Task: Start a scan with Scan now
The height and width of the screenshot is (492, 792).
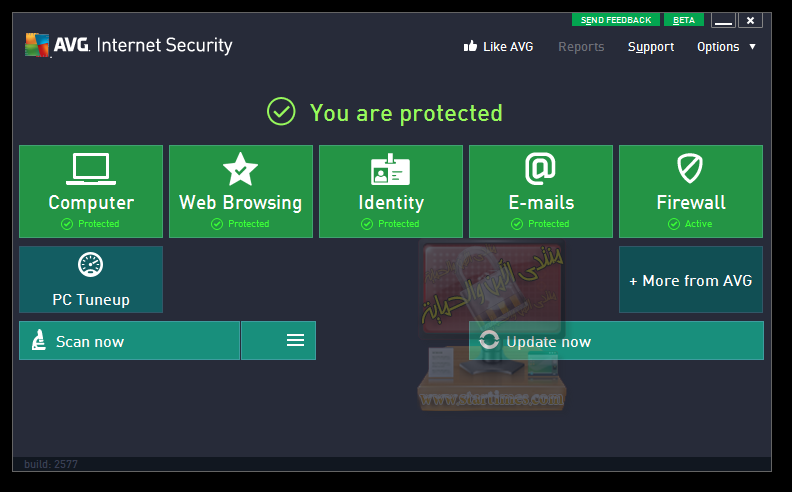Action: pos(129,340)
